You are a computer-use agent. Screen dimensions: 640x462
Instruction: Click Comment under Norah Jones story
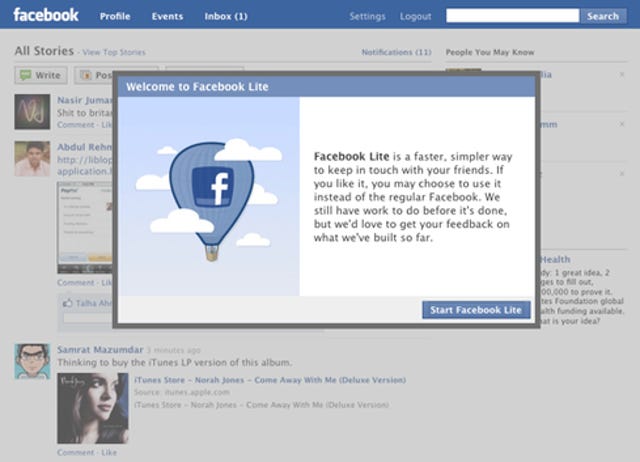(76, 452)
